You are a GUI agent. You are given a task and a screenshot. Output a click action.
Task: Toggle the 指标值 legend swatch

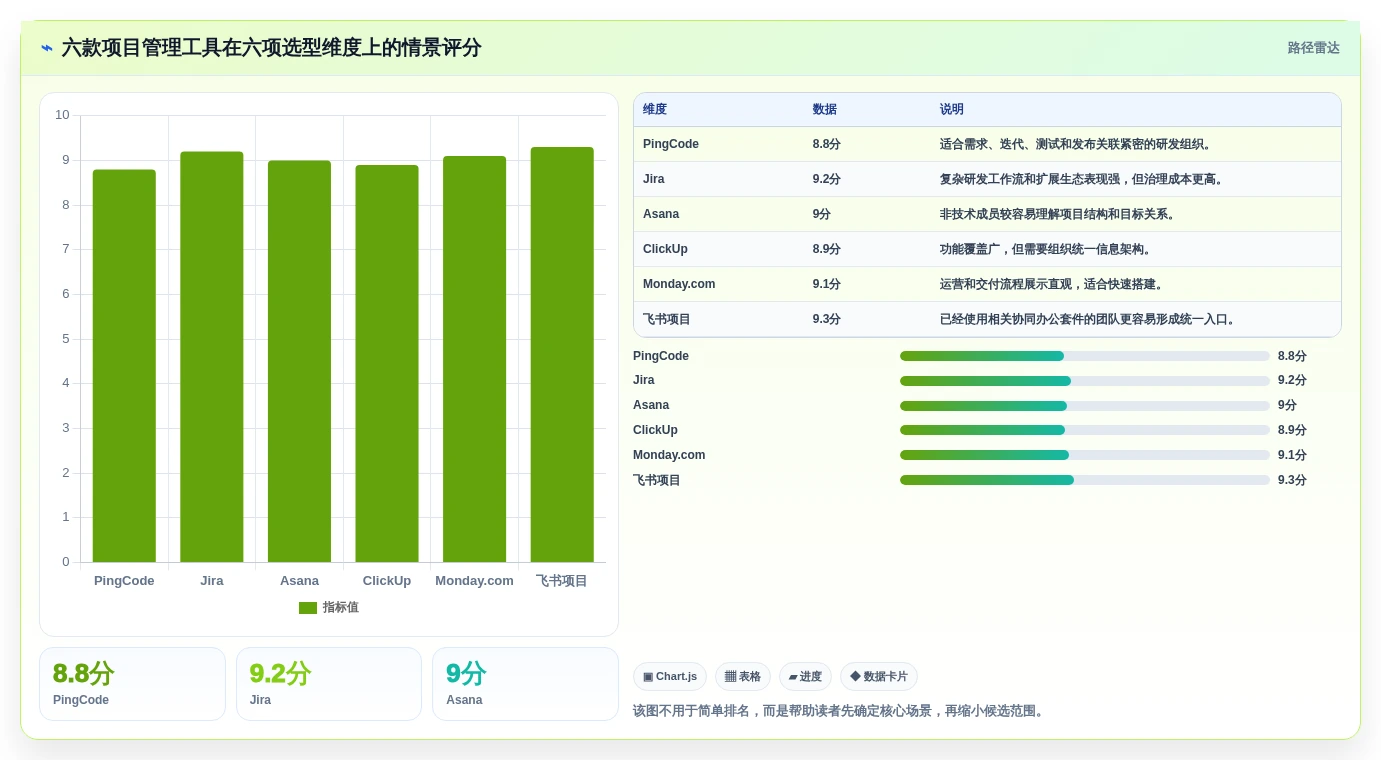click(x=308, y=608)
